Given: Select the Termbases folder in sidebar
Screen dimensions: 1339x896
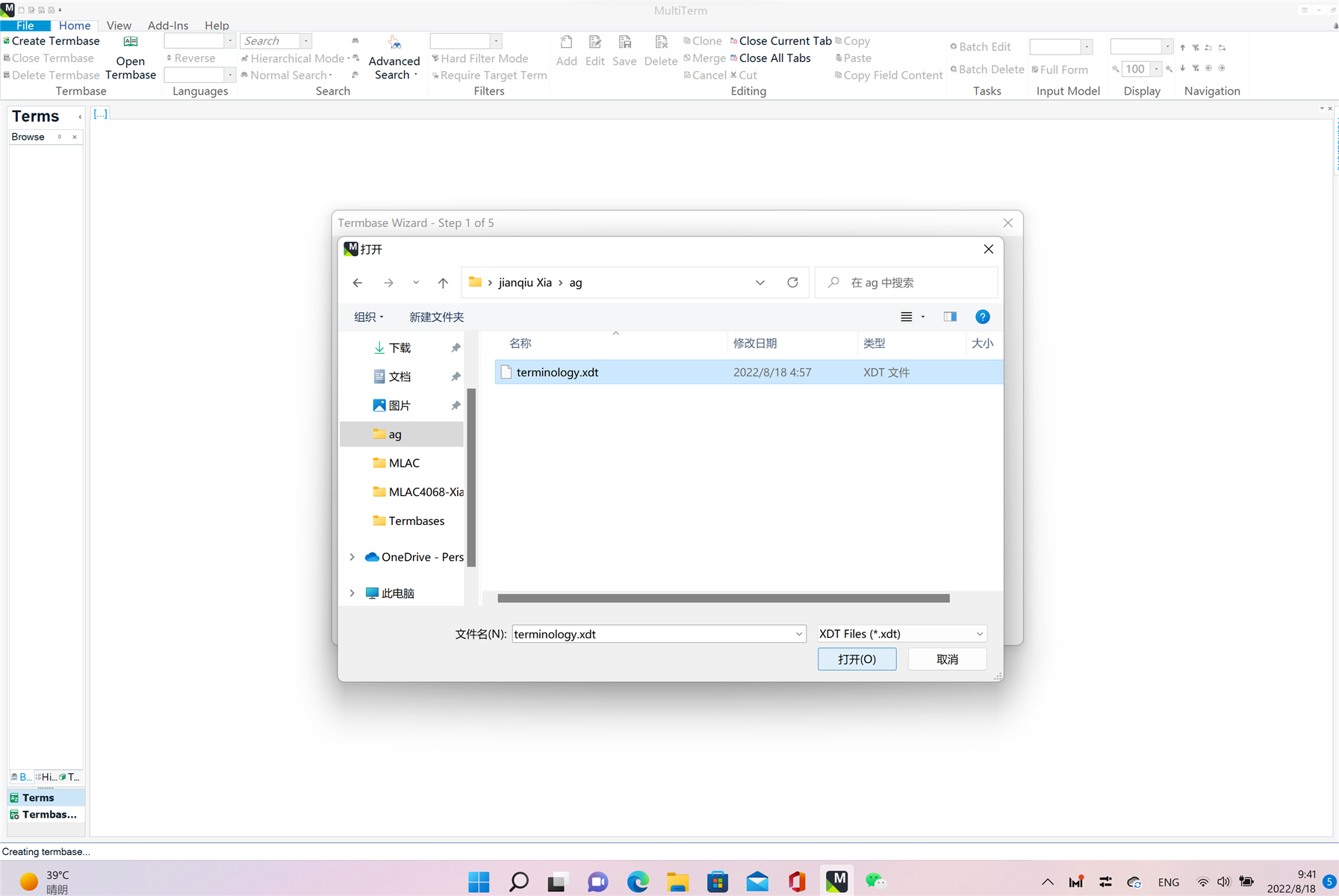Looking at the screenshot, I should 402,521.
